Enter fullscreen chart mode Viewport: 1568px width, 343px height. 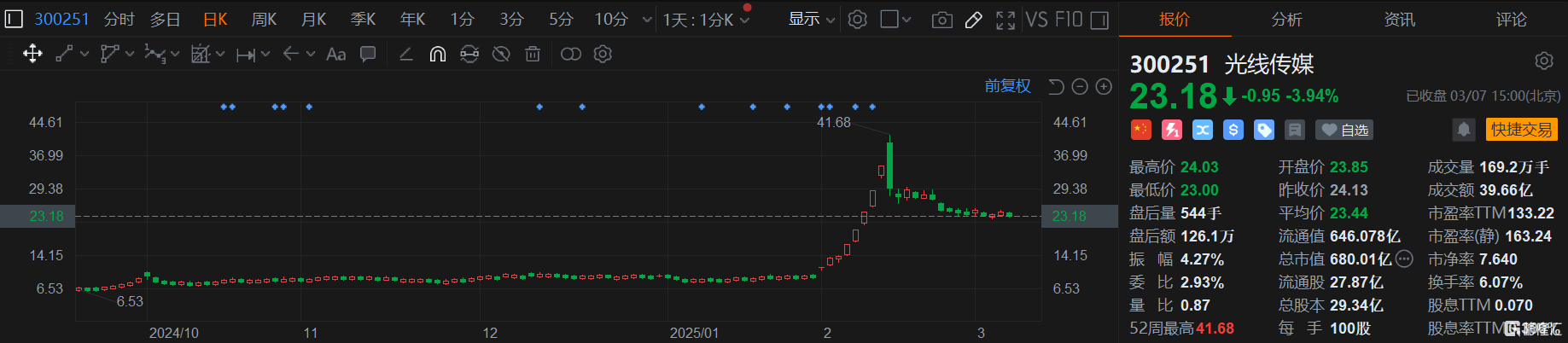pos(1006,20)
